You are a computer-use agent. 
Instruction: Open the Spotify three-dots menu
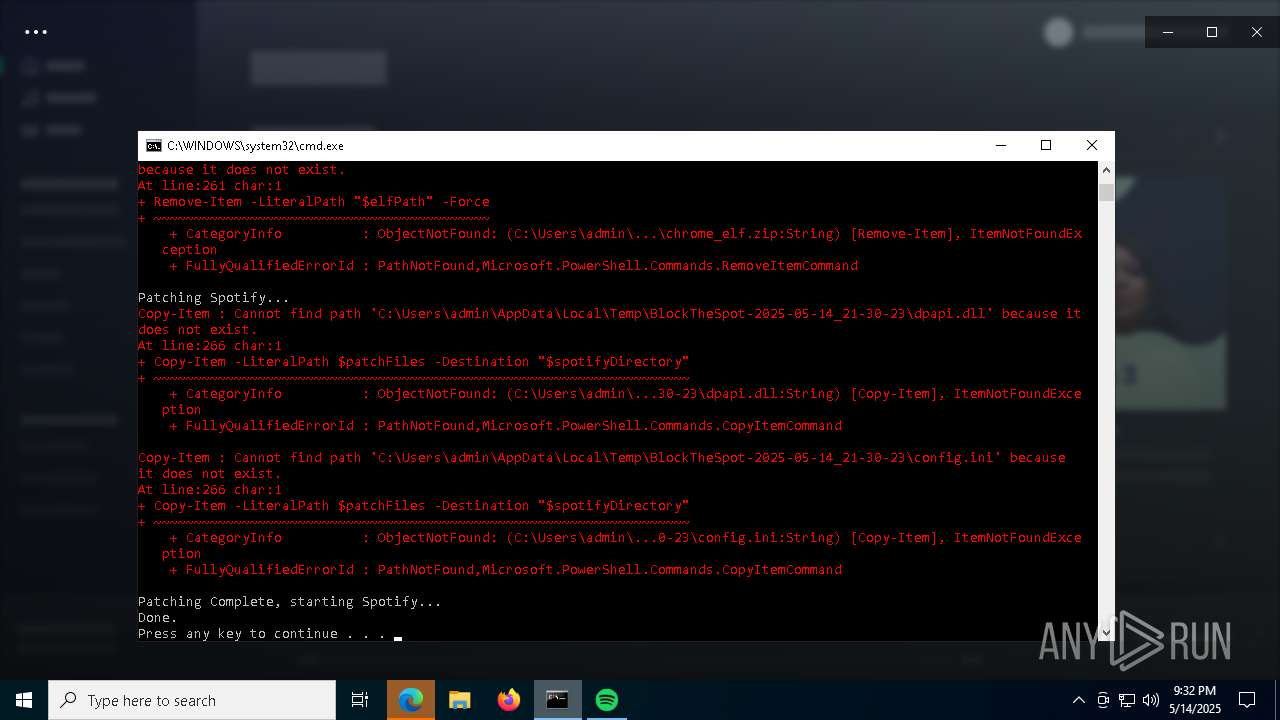pos(36,32)
